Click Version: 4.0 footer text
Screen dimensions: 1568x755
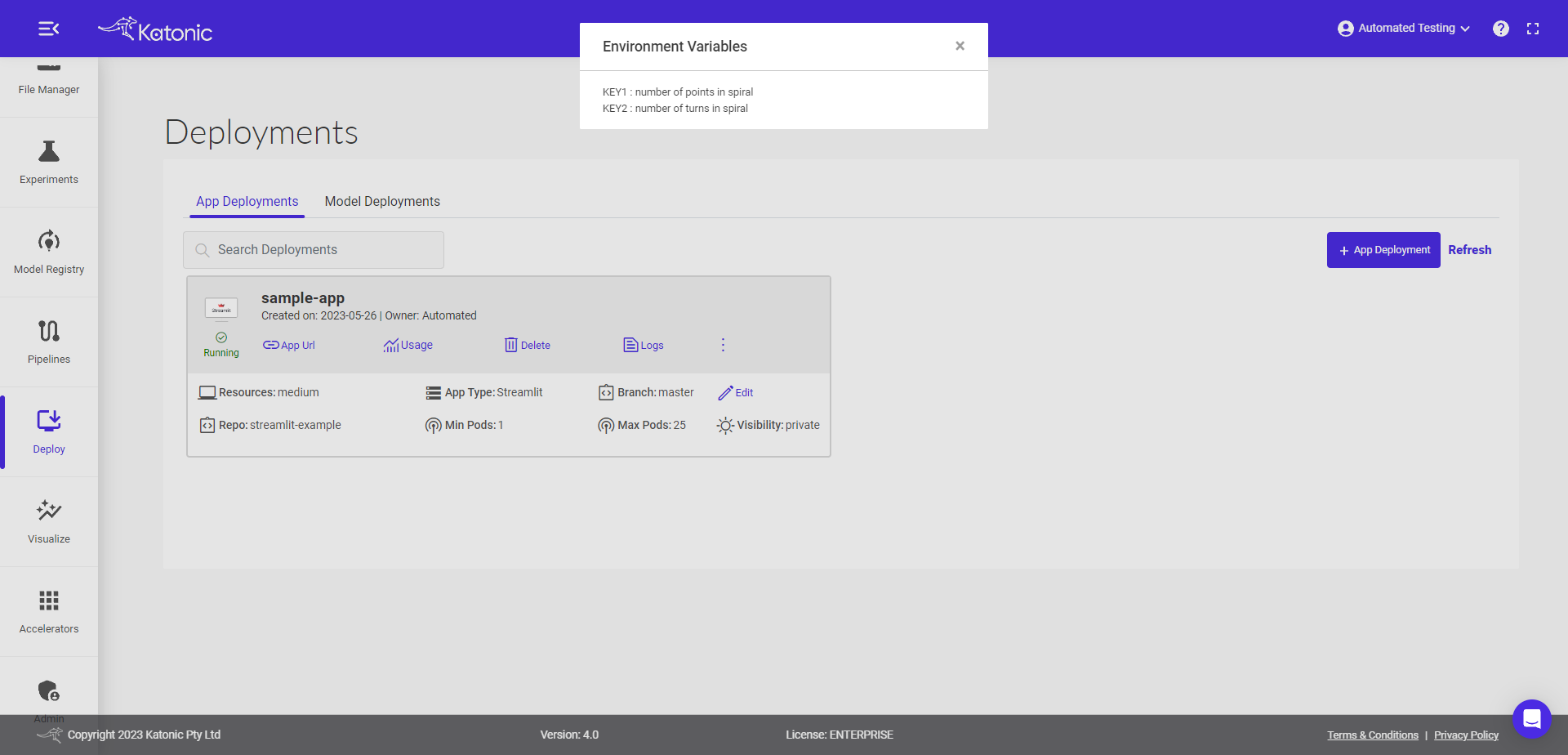point(569,735)
